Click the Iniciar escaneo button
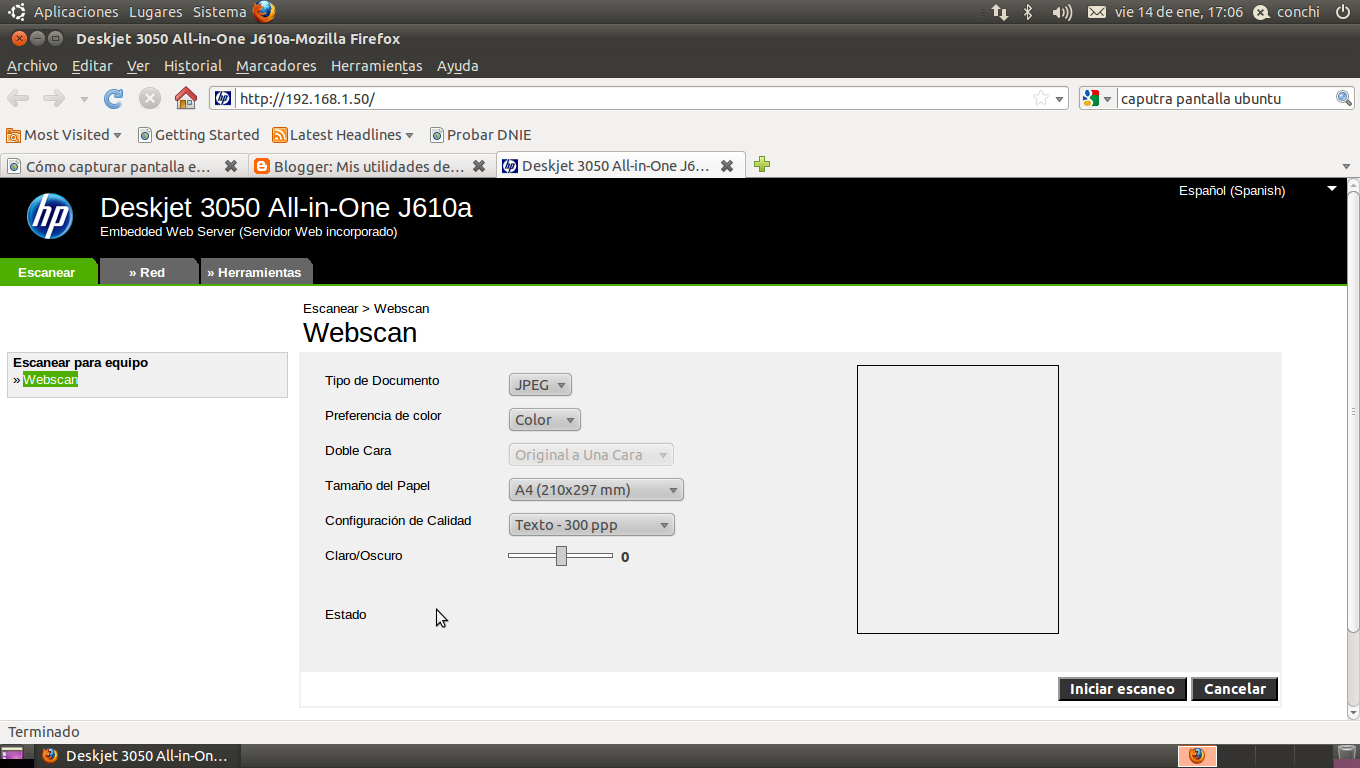The height and width of the screenshot is (768, 1360). [x=1122, y=689]
